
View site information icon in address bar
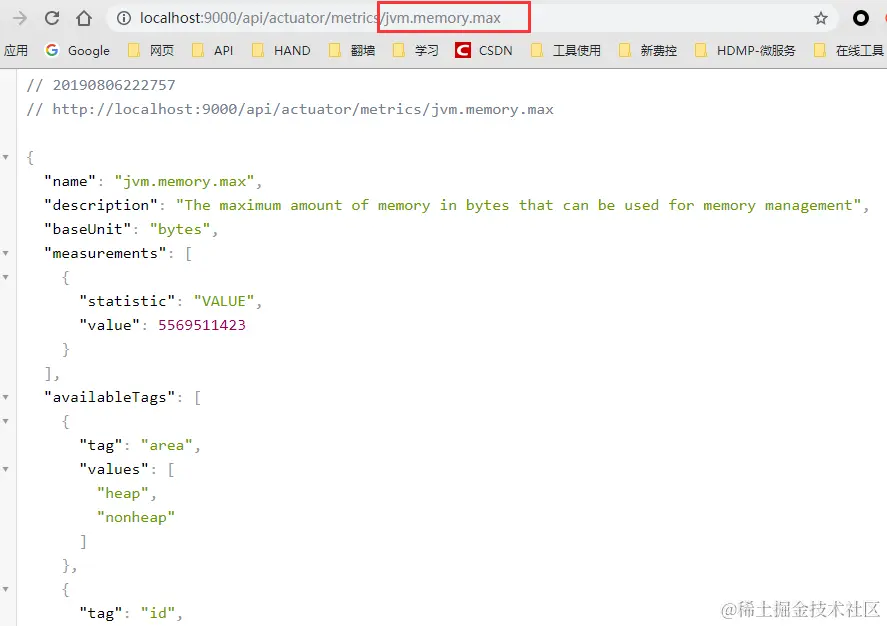click(x=123, y=18)
